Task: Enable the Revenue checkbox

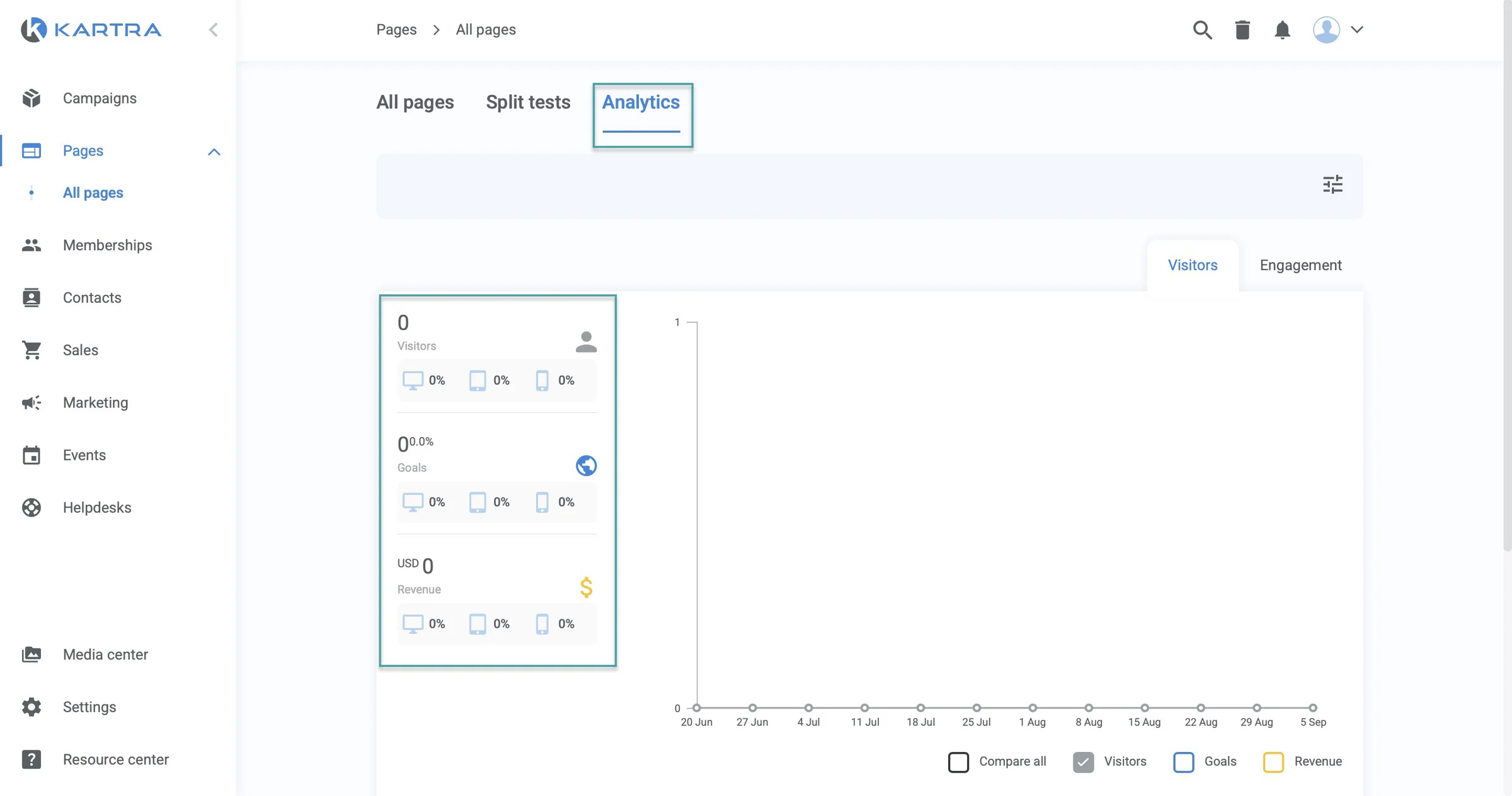Action: click(x=1273, y=762)
